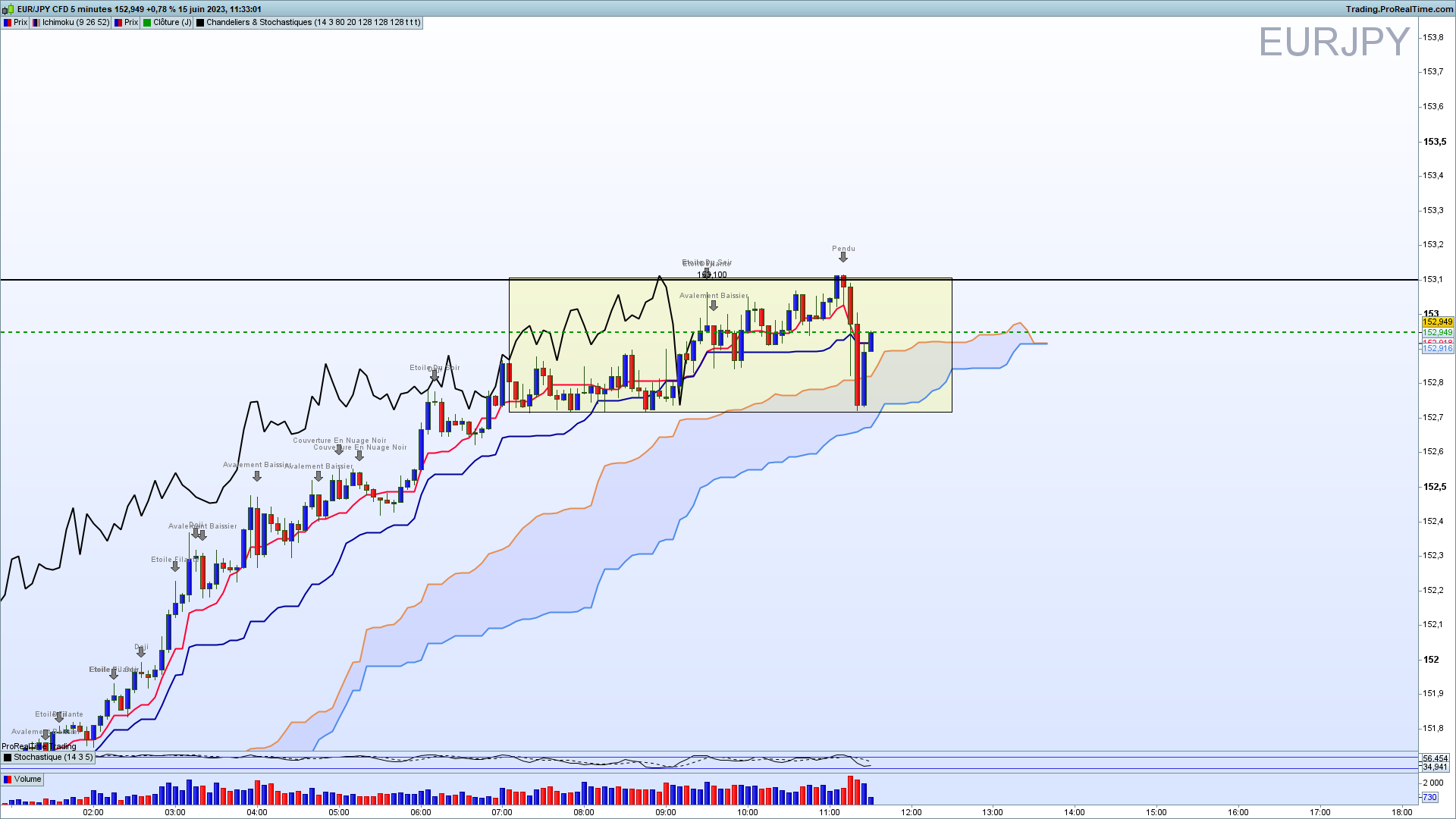Image resolution: width=1456 pixels, height=819 pixels.
Task: Click the 56,454 stochastic value label
Action: (1435, 758)
